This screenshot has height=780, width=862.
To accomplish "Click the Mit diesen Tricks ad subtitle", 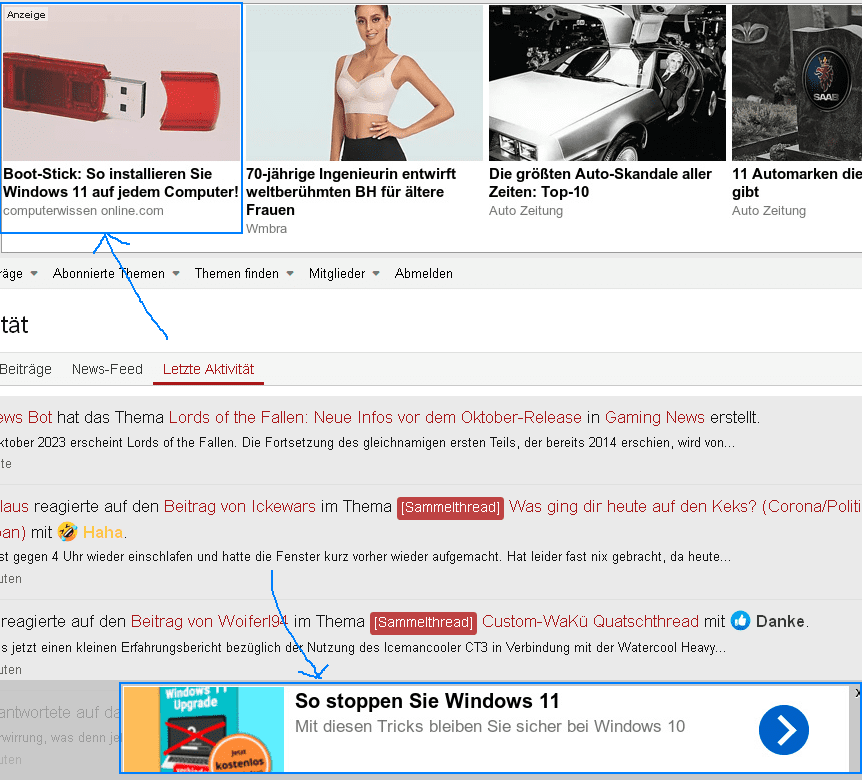I will [x=490, y=727].
